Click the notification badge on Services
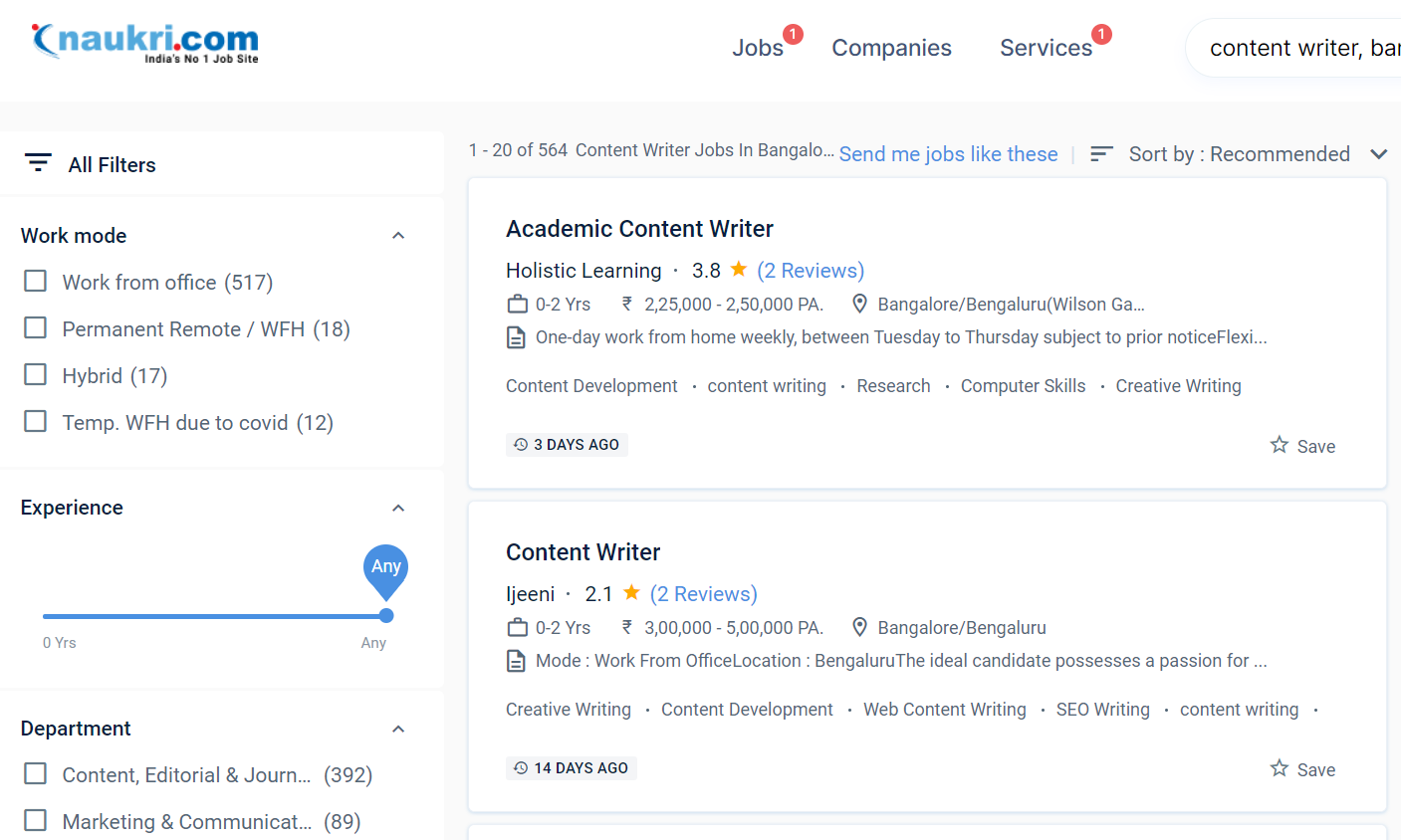 (x=1101, y=34)
